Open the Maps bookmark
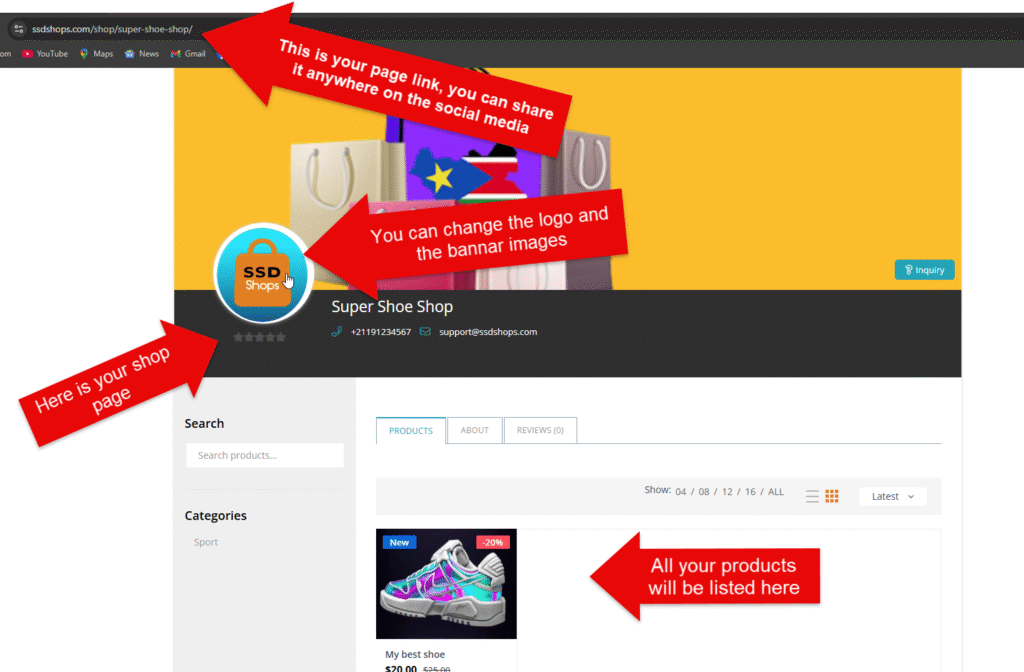Screen dimensions: 1024x672 click(96, 54)
